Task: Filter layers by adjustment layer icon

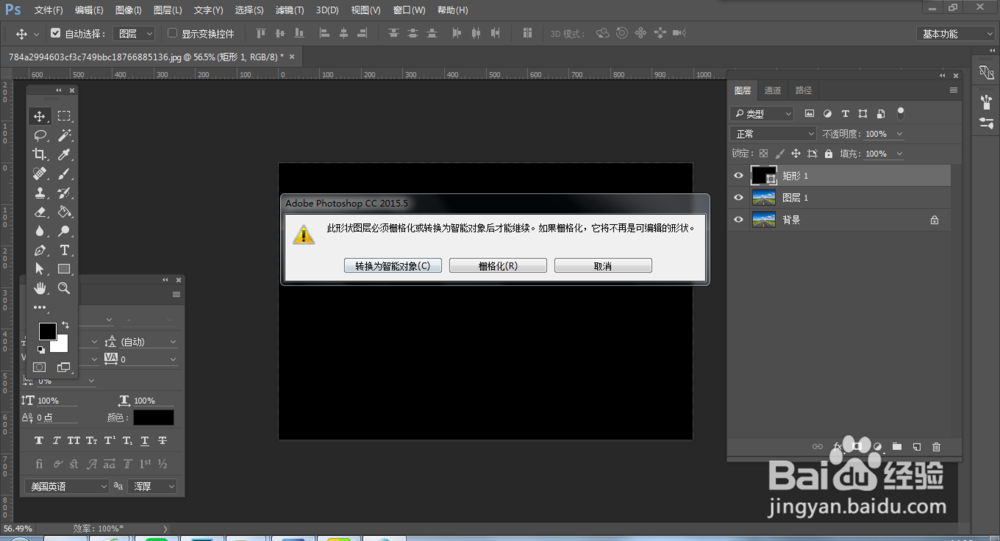Action: click(x=827, y=114)
